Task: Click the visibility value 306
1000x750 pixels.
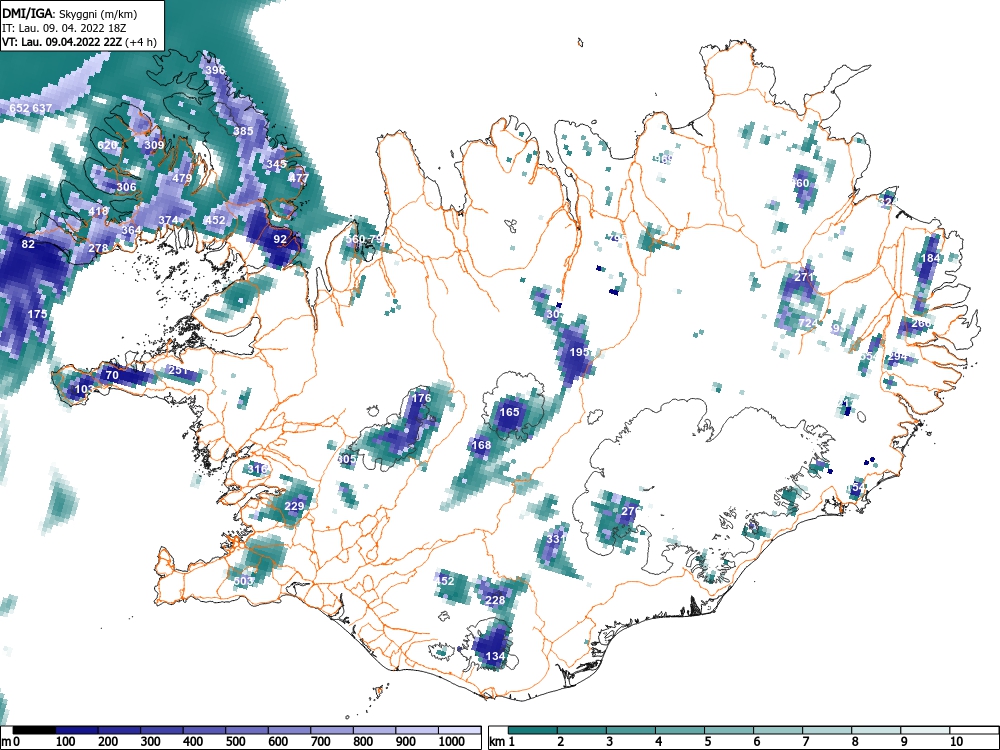Action: [126, 188]
